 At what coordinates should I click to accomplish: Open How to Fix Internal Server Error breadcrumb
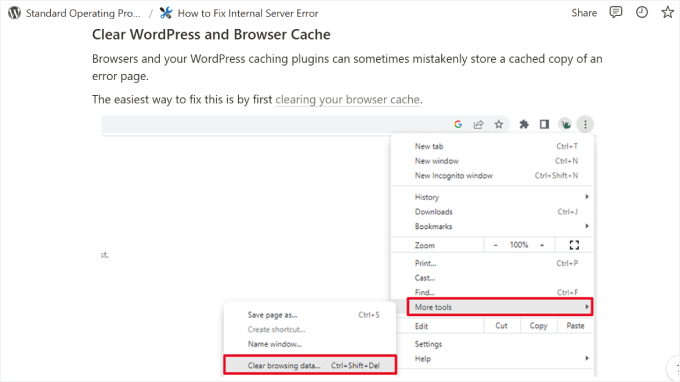point(248,13)
